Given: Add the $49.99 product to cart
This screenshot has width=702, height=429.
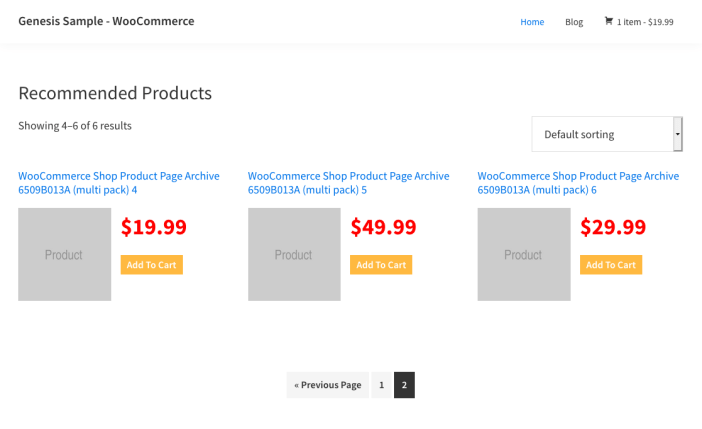Looking at the screenshot, I should tap(381, 265).
